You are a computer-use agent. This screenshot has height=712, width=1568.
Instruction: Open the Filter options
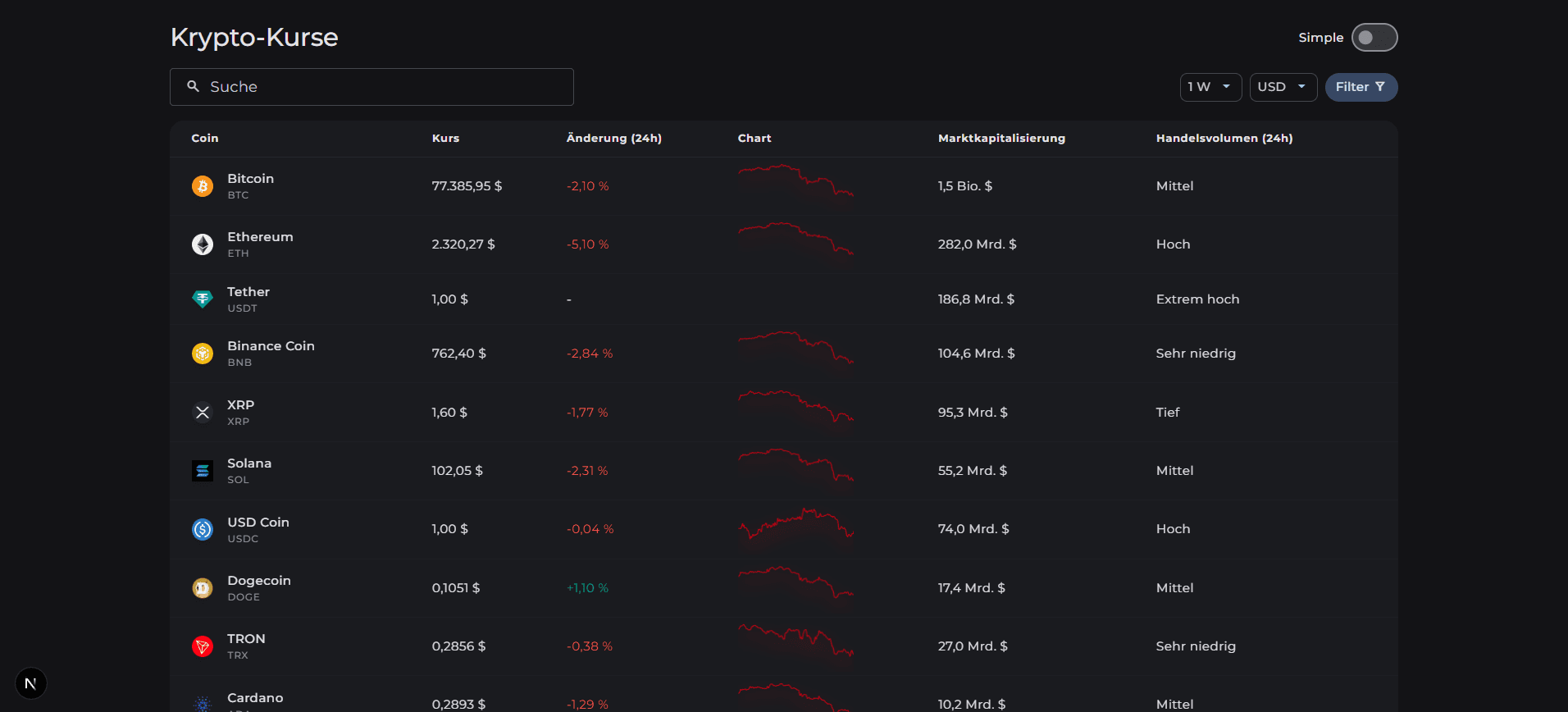click(1361, 87)
